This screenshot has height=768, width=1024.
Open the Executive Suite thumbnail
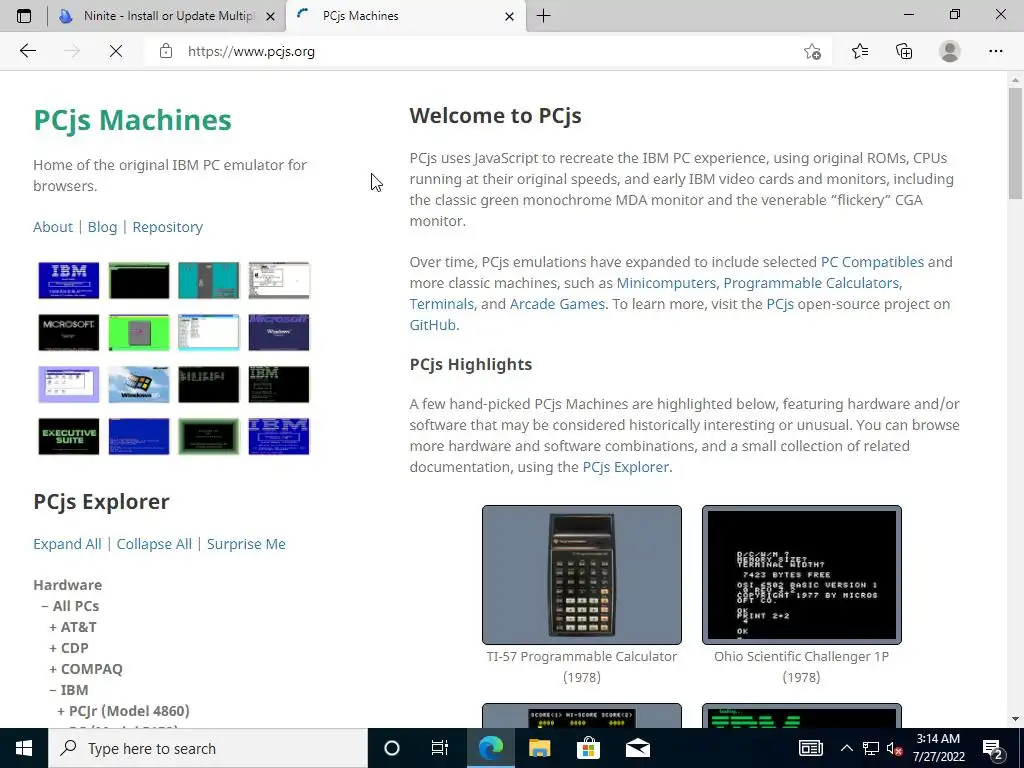click(x=69, y=436)
